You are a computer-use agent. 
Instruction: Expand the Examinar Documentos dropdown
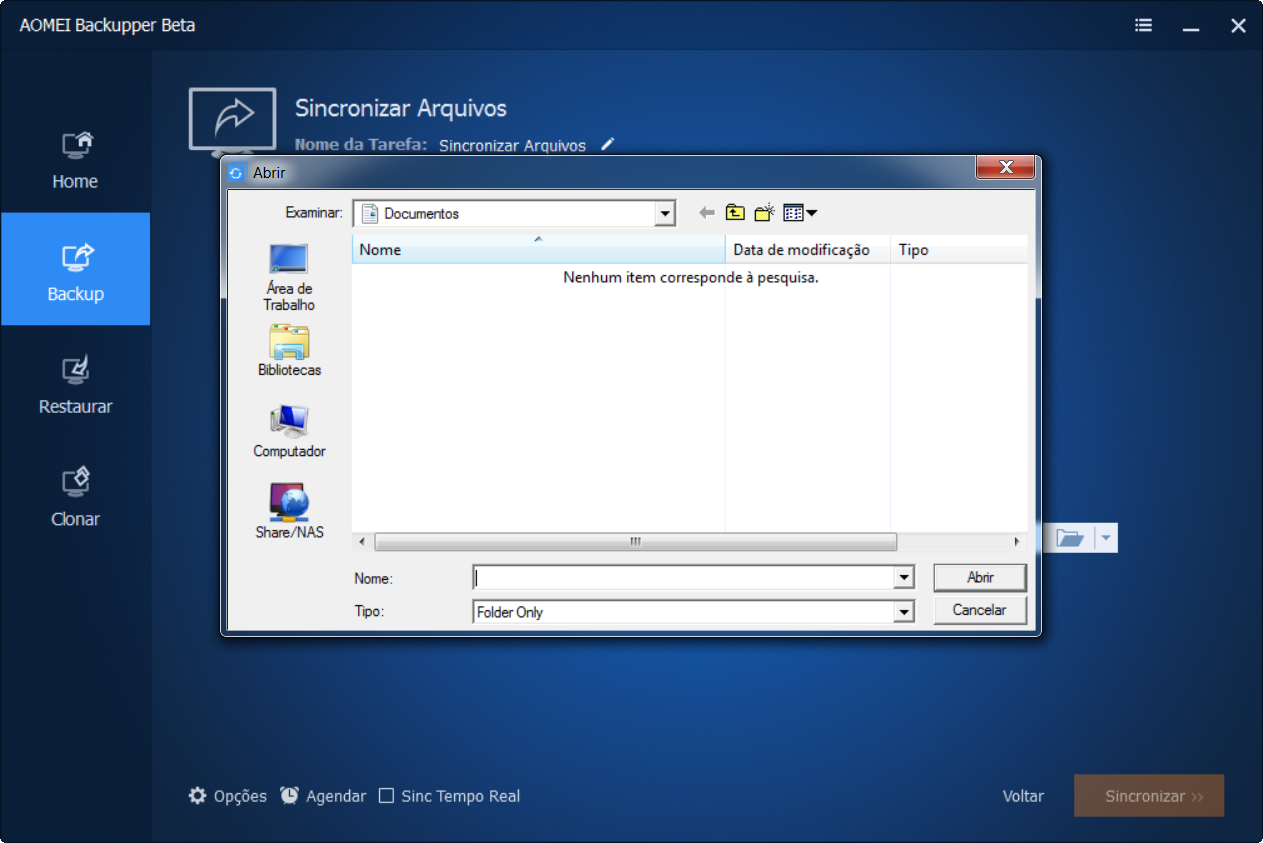(665, 213)
